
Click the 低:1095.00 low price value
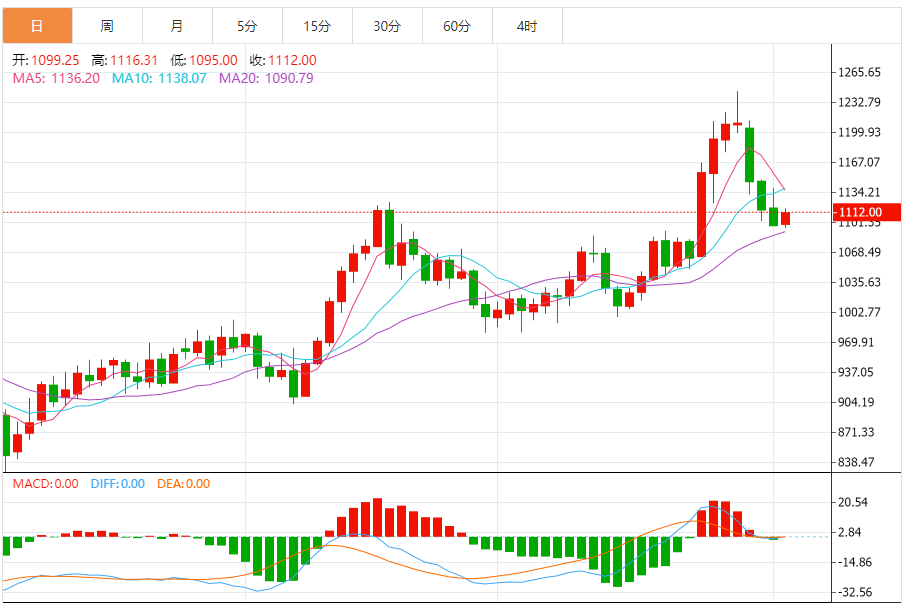click(204, 60)
